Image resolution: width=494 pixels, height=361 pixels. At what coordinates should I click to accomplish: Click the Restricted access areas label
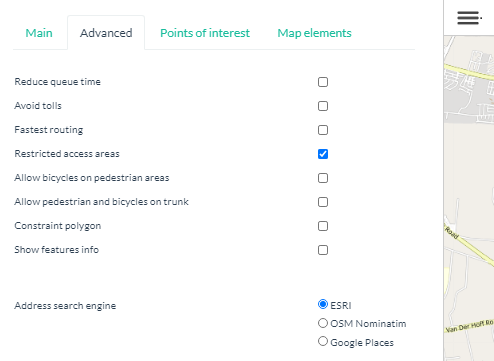[x=67, y=154]
